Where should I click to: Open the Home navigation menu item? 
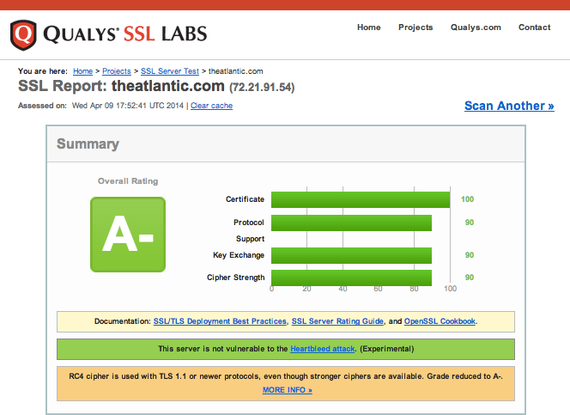[369, 27]
